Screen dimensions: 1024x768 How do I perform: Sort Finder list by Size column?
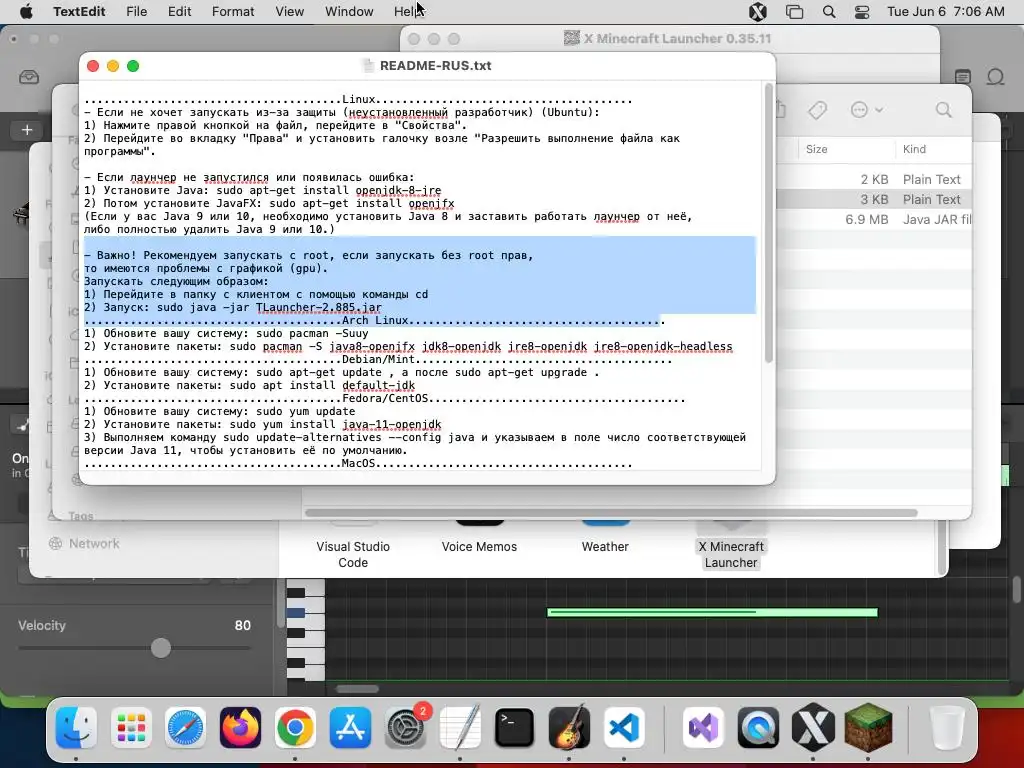pyautogui.click(x=816, y=149)
